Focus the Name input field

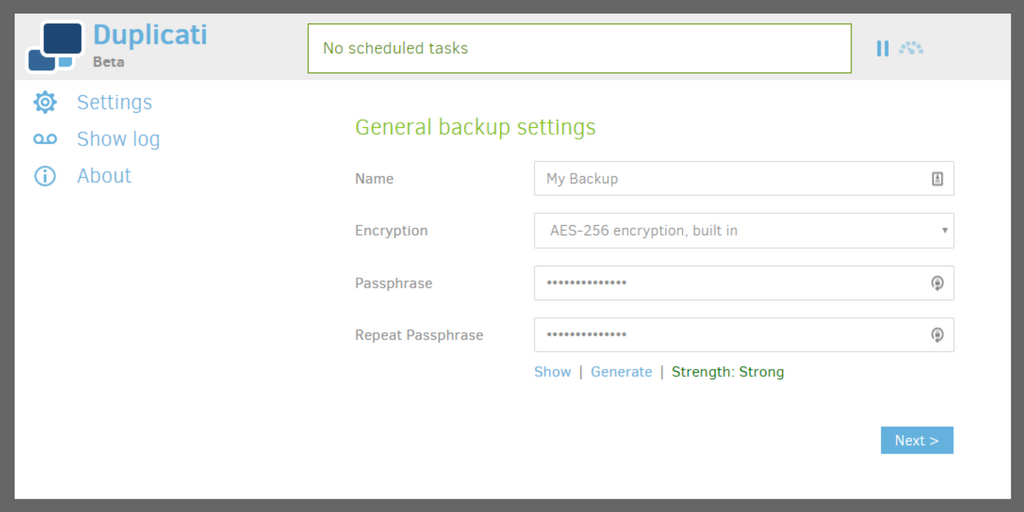[x=744, y=178]
